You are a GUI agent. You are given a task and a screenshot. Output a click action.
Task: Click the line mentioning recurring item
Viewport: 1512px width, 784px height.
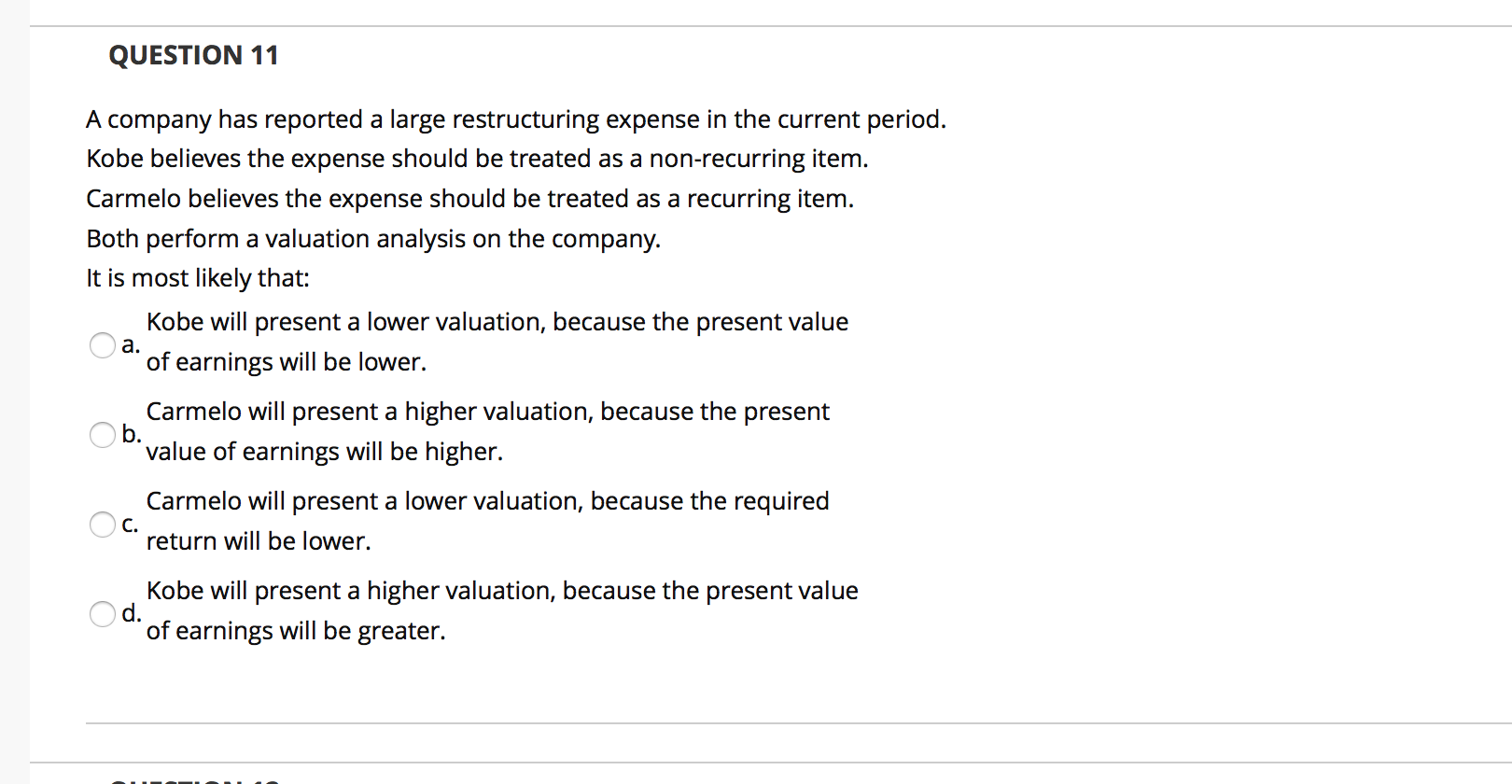[469, 198]
